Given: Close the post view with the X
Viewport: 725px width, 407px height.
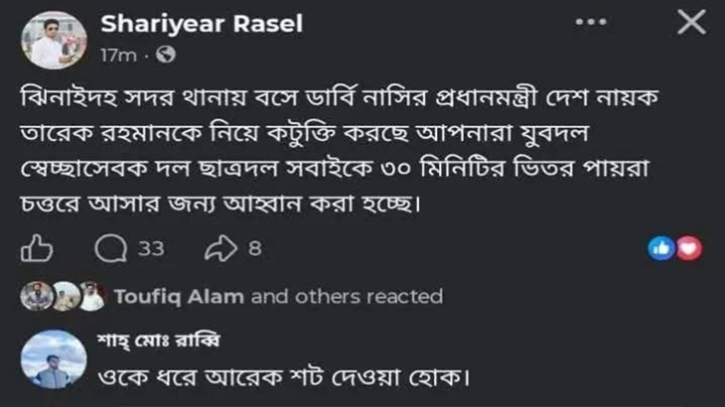Looking at the screenshot, I should point(692,22).
